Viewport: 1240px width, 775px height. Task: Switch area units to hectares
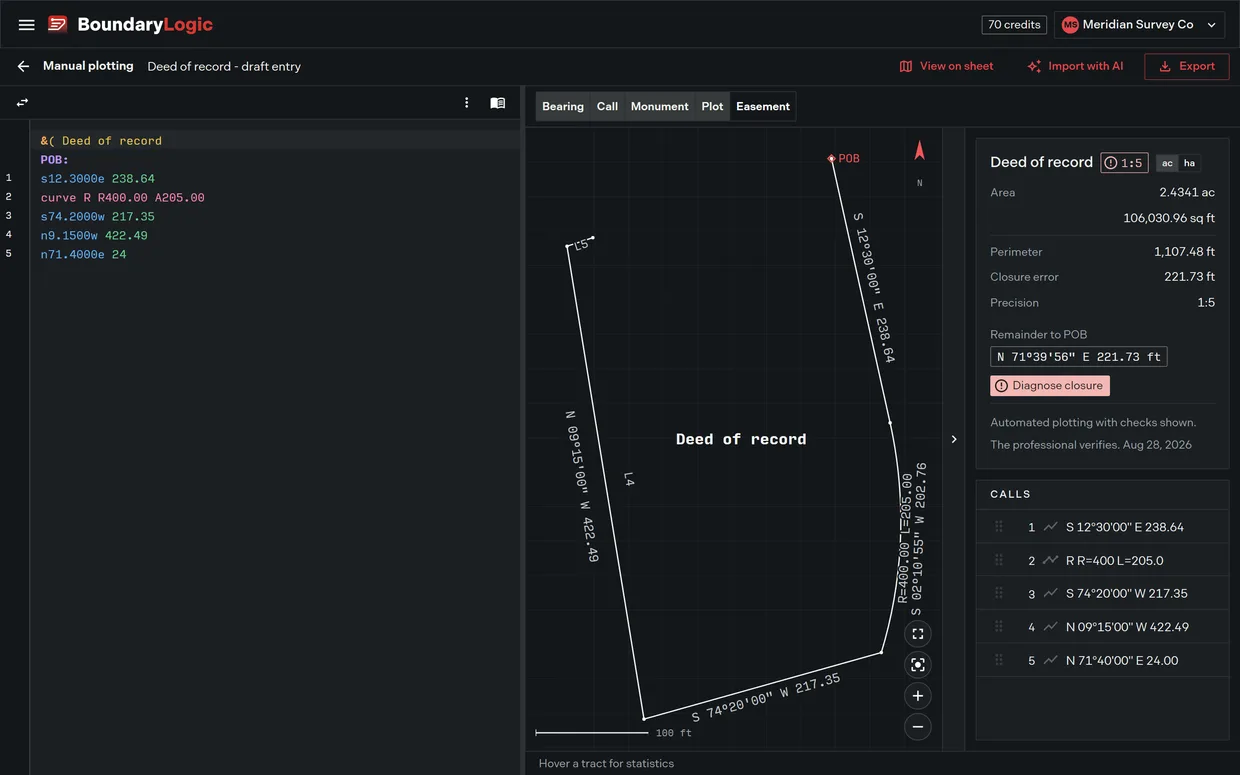pyautogui.click(x=1189, y=163)
